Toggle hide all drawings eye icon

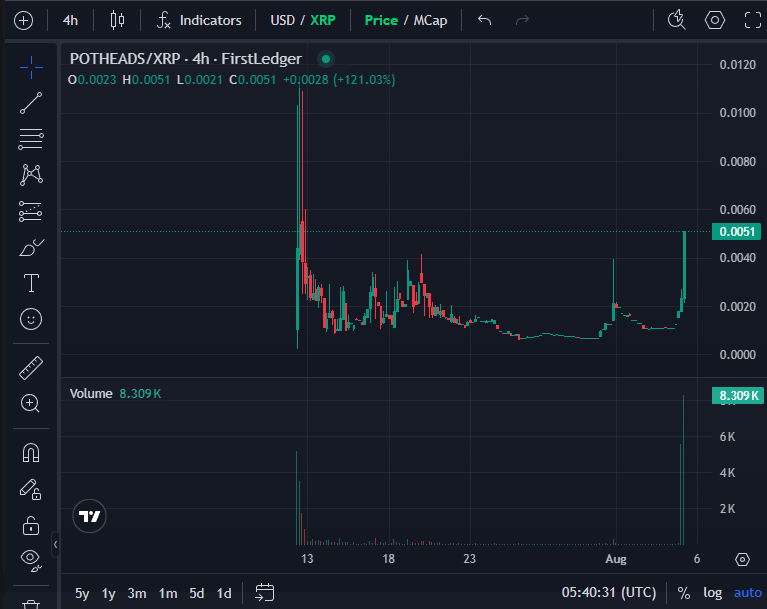coord(31,561)
